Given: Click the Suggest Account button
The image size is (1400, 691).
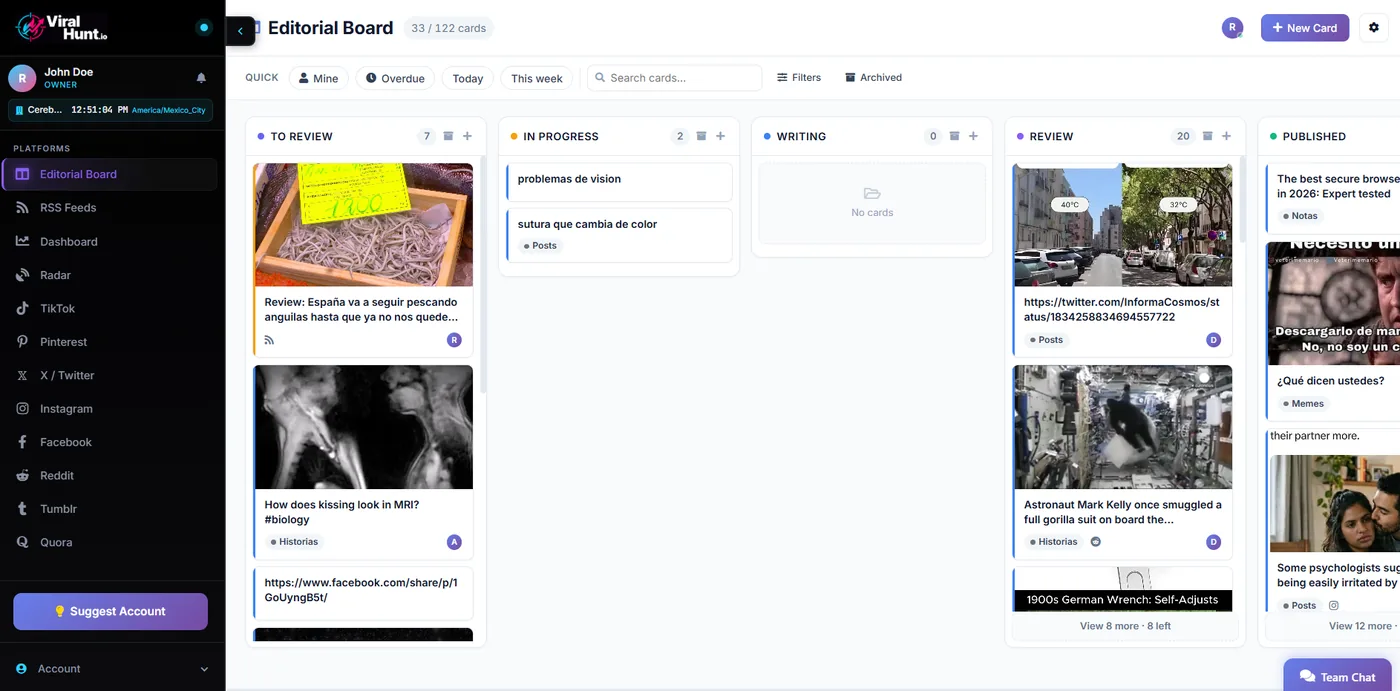Looking at the screenshot, I should 110,611.
